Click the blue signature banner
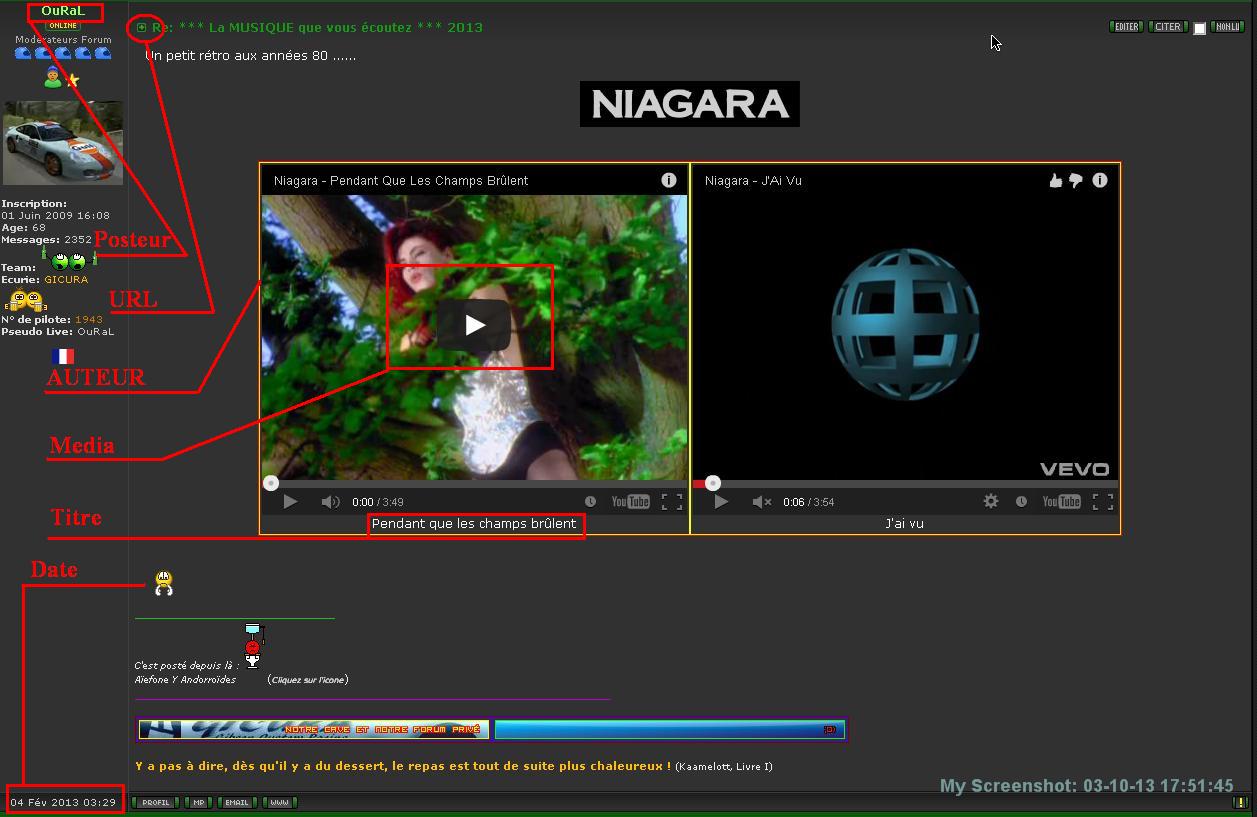The height and width of the screenshot is (817, 1257). (x=670, y=729)
